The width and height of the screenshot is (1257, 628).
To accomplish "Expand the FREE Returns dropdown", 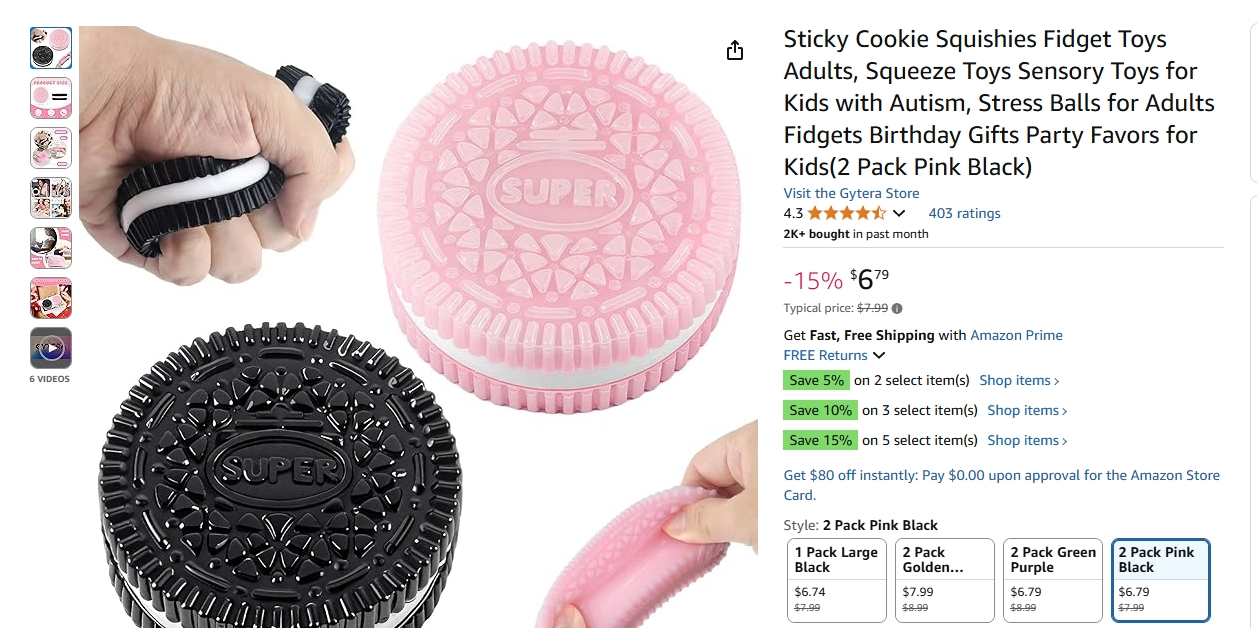I will (879, 355).
